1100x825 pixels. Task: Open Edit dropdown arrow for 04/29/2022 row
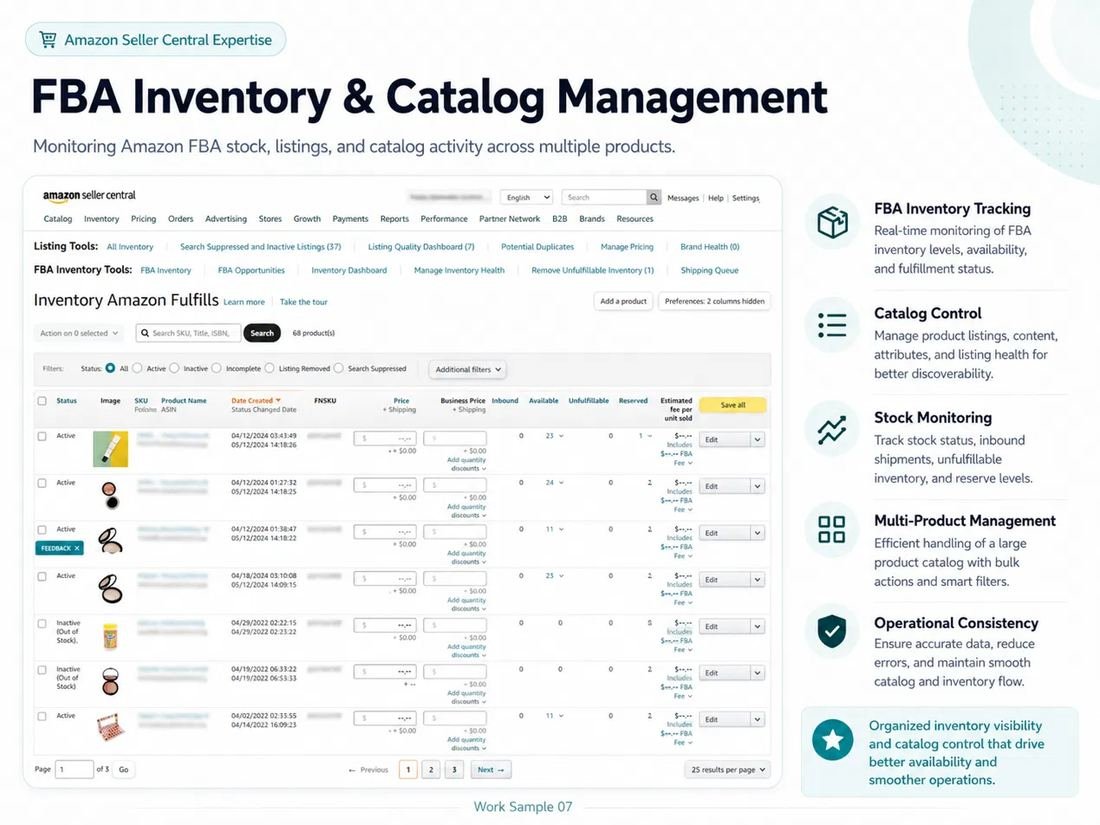(757, 626)
